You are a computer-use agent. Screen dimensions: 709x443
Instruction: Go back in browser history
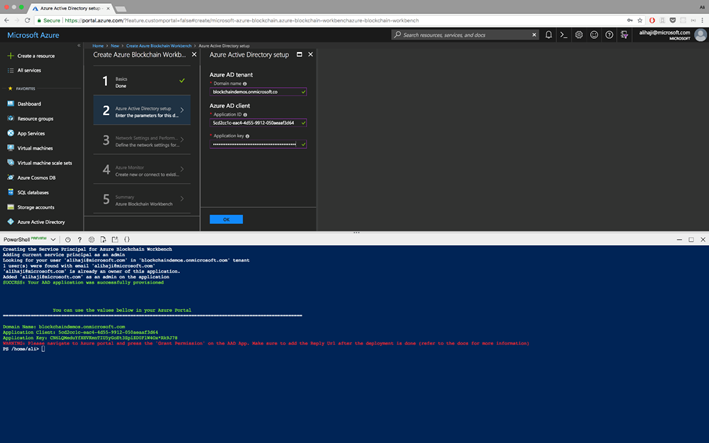[6, 20]
